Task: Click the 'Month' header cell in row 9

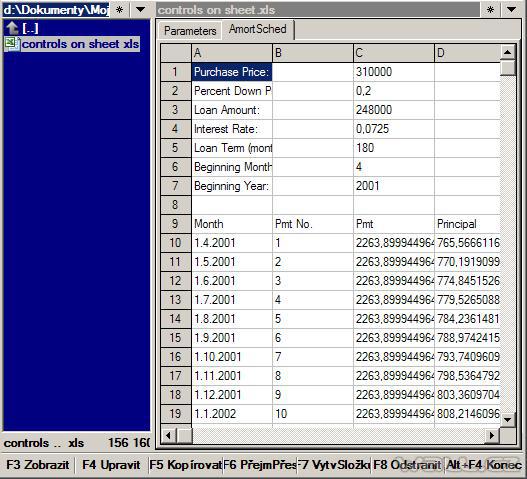Action: point(232,224)
